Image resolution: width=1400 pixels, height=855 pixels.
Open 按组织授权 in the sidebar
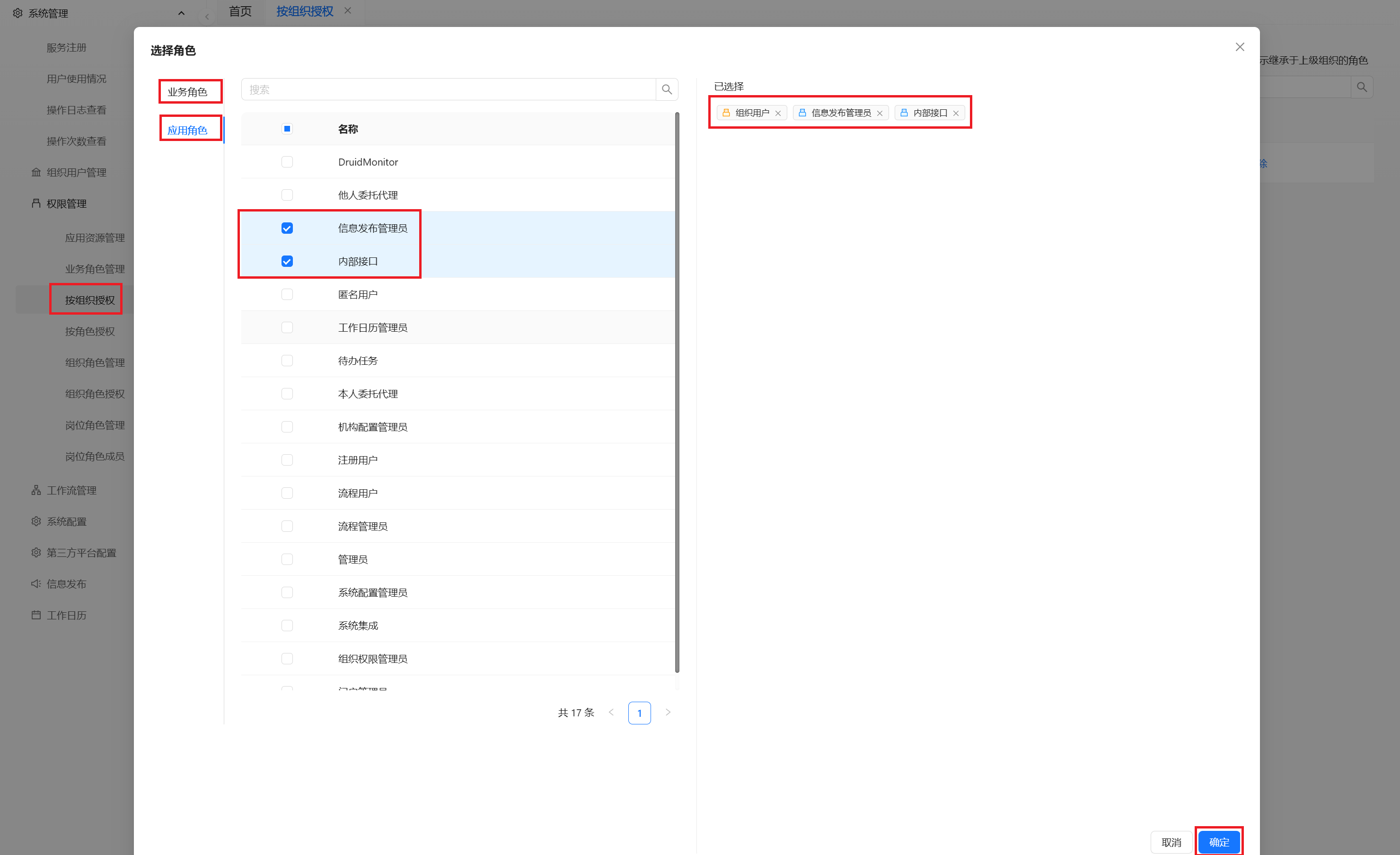click(x=90, y=300)
